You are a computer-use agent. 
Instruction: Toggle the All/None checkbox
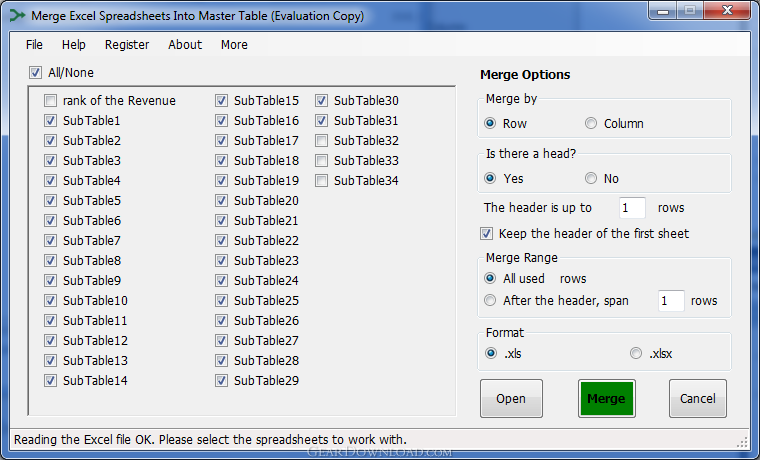click(x=35, y=73)
